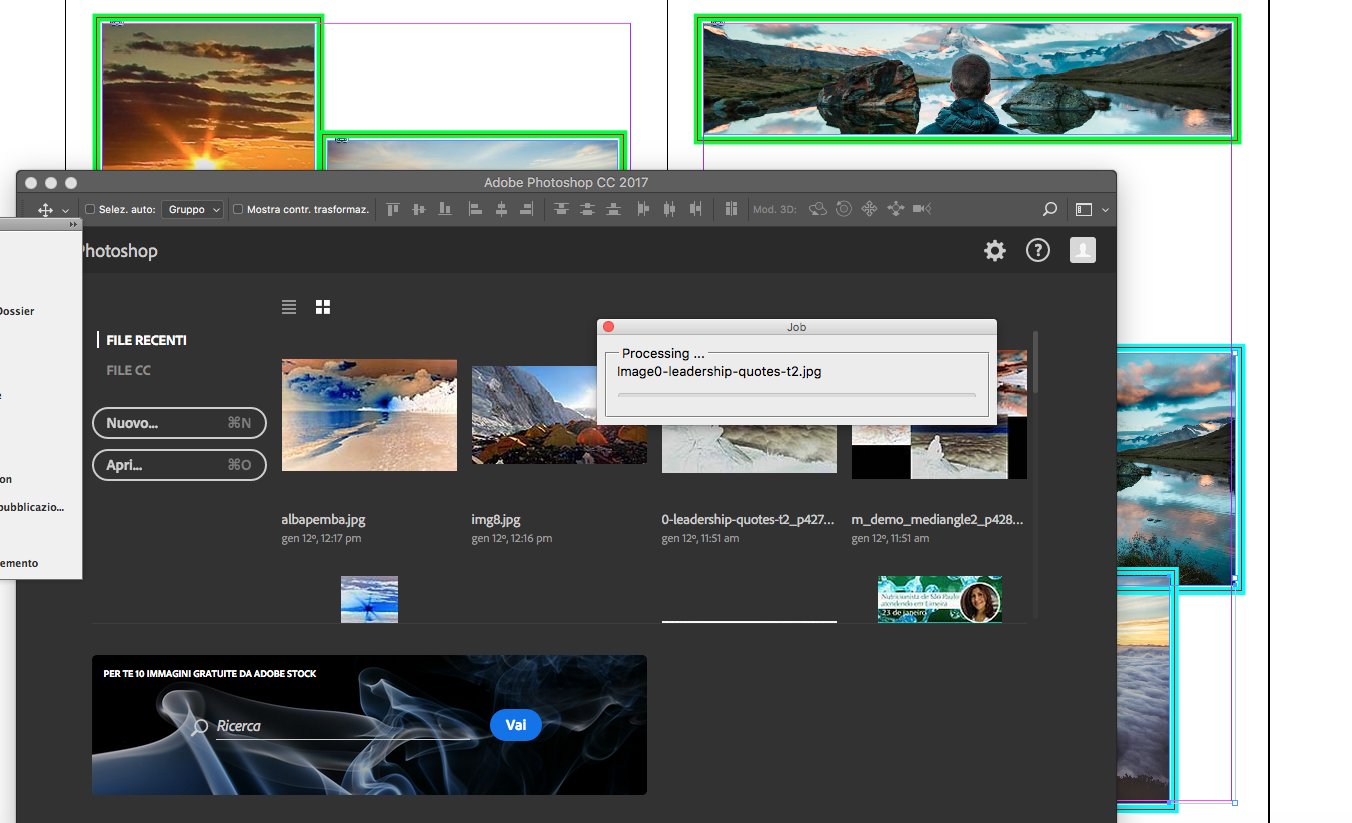Click the search magnifier in options bar
Image resolution: width=1352 pixels, height=823 pixels.
point(1049,210)
